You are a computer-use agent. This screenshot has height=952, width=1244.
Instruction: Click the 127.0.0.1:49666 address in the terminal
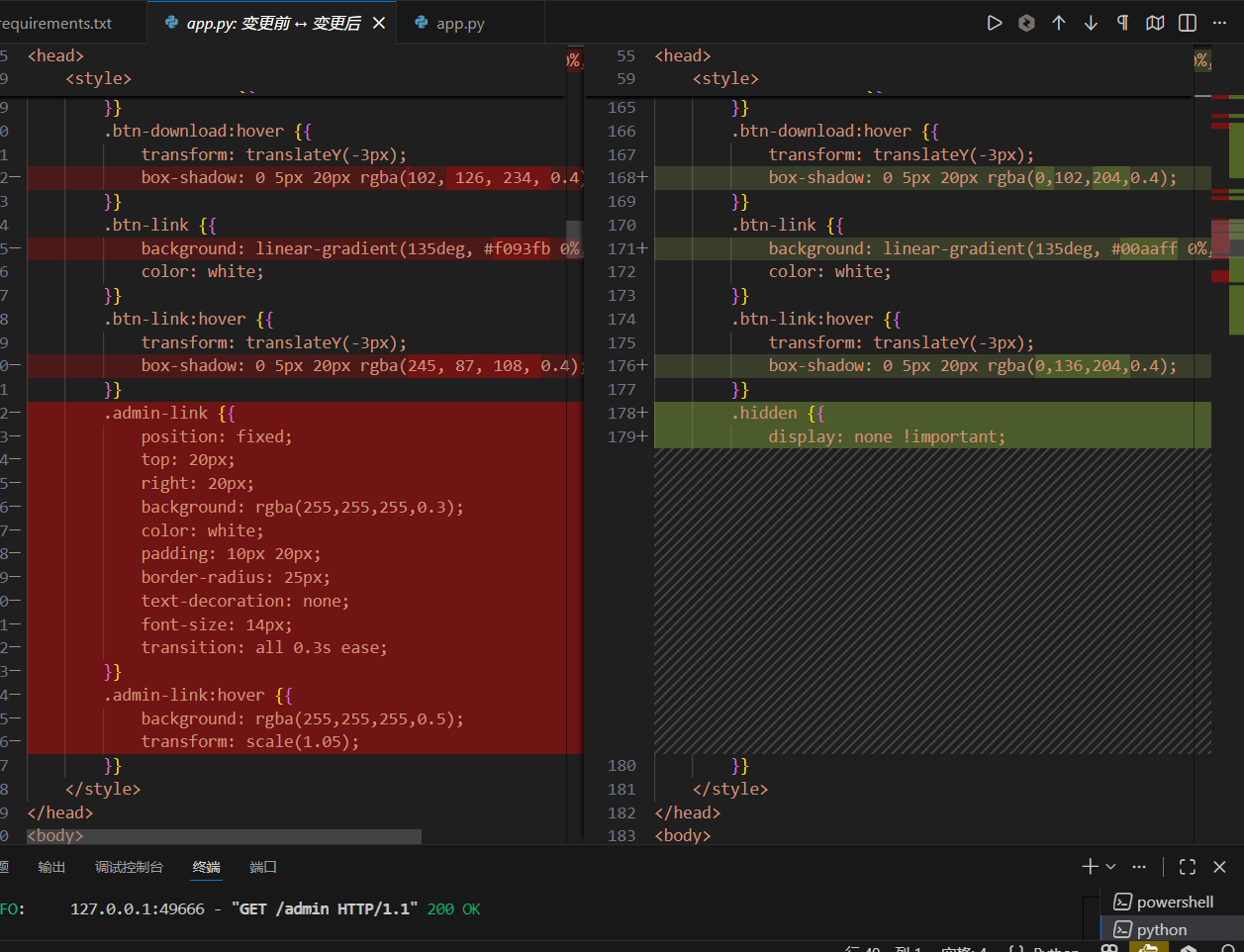pos(138,908)
